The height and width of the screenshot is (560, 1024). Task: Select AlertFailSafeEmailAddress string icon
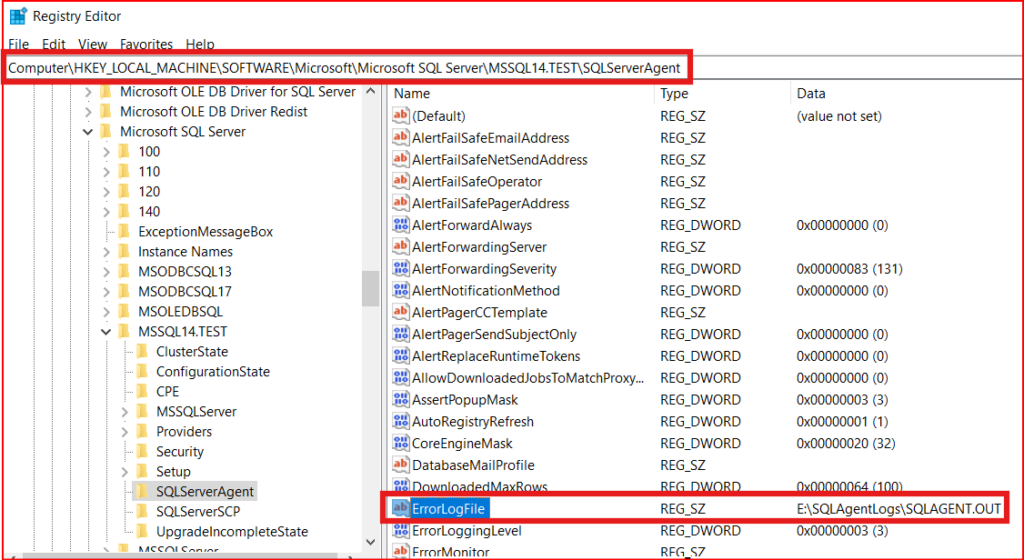point(400,138)
